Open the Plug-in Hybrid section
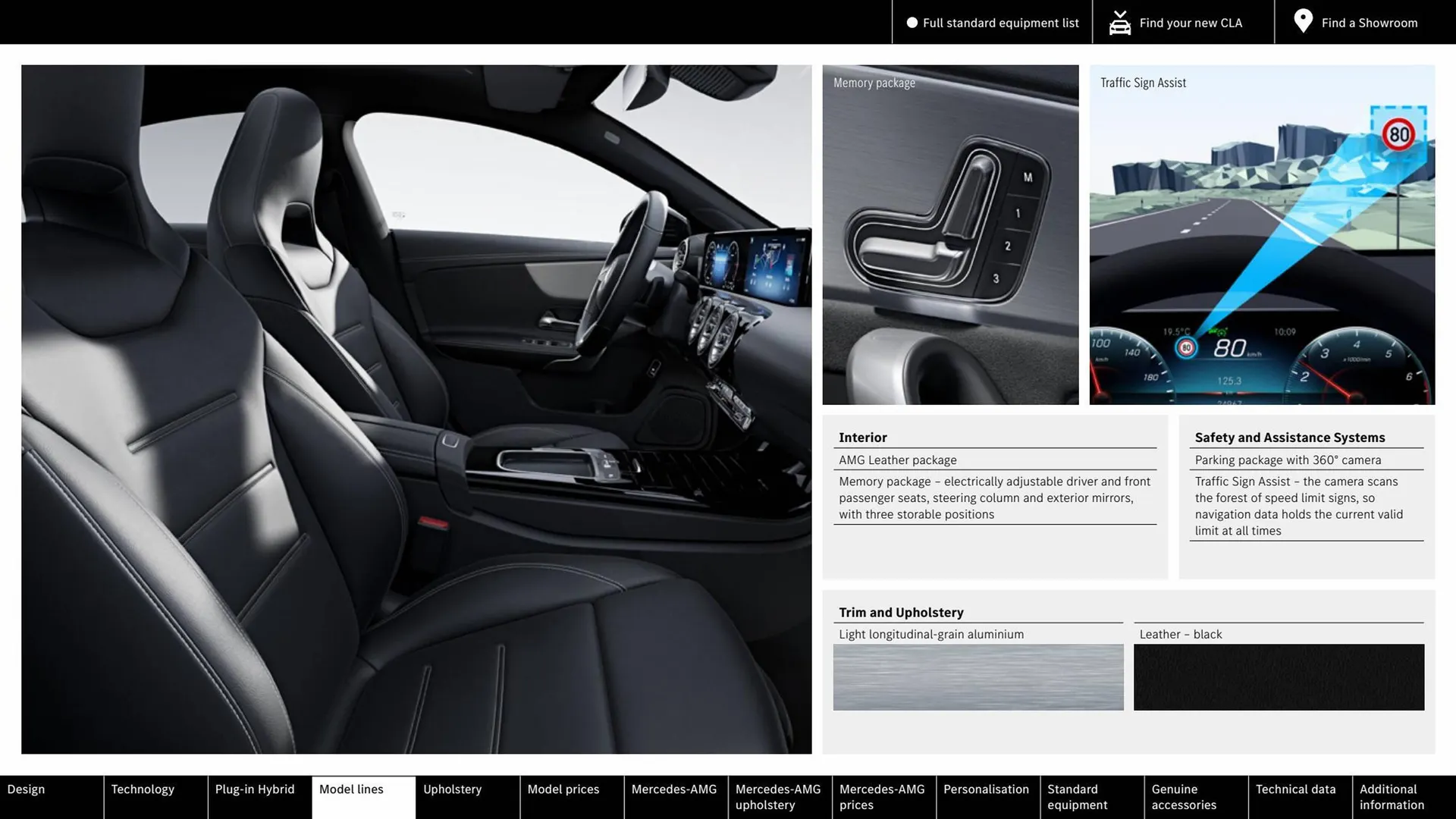Image resolution: width=1456 pixels, height=819 pixels. point(255,789)
